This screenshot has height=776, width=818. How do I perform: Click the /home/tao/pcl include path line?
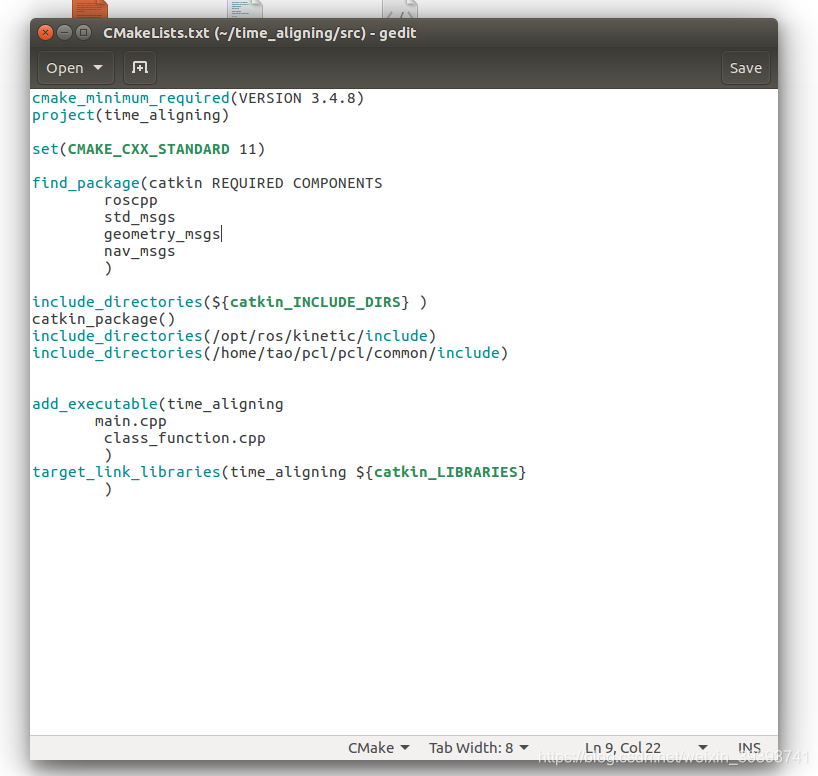[270, 353]
